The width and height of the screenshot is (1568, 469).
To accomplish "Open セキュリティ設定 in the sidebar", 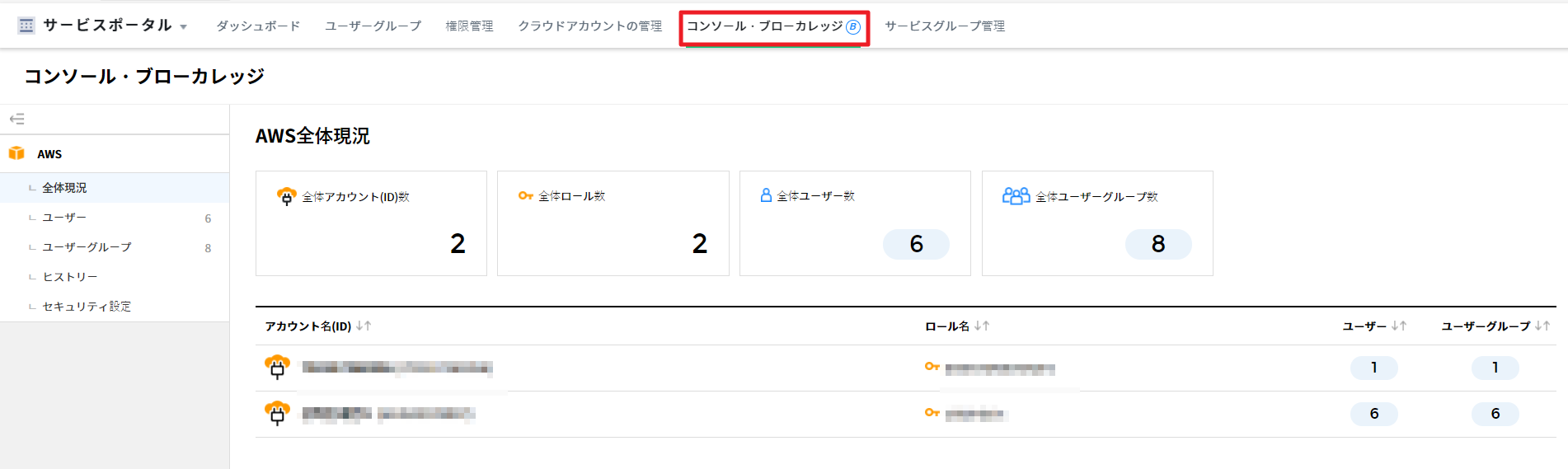I will pos(87,307).
